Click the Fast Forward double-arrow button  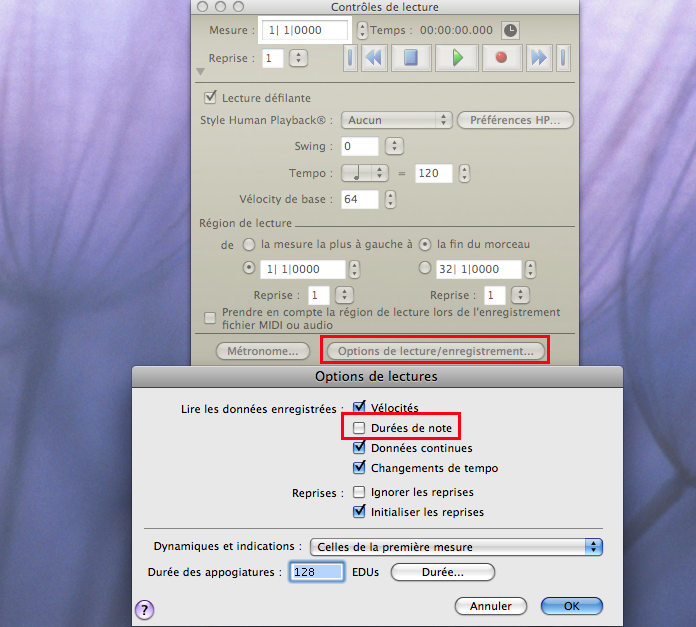click(539, 58)
